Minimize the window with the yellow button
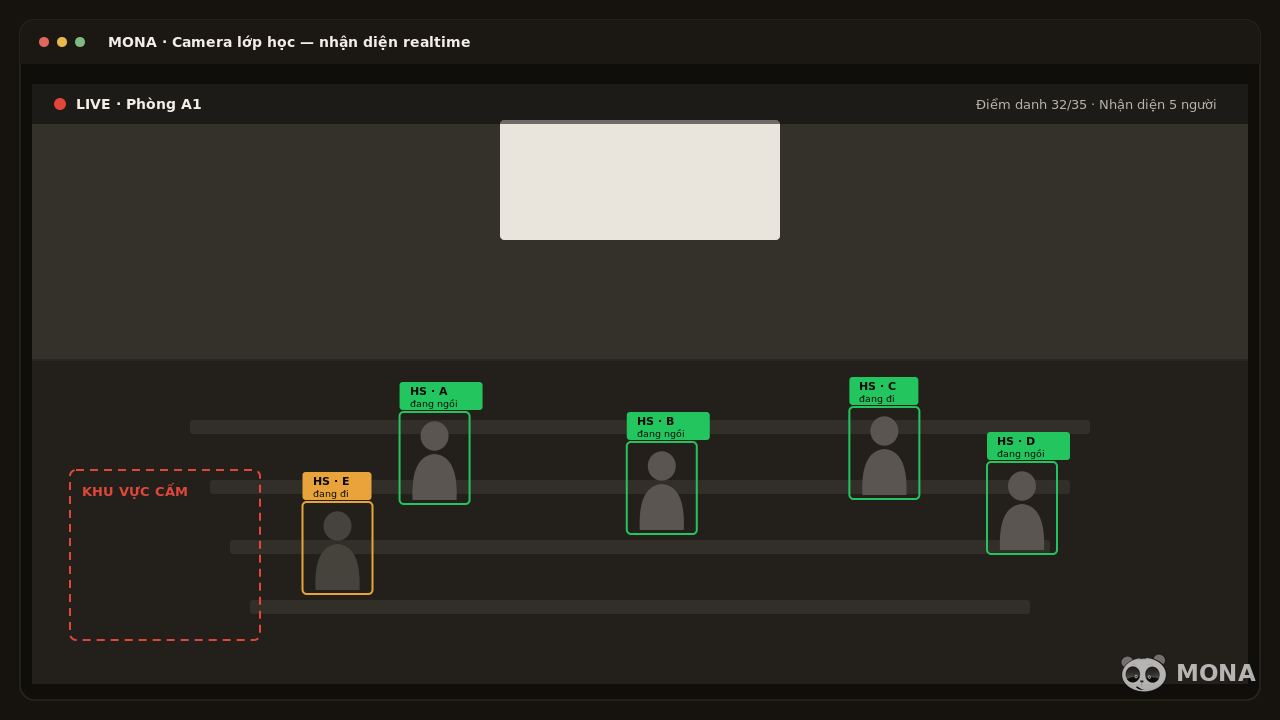 [62, 42]
